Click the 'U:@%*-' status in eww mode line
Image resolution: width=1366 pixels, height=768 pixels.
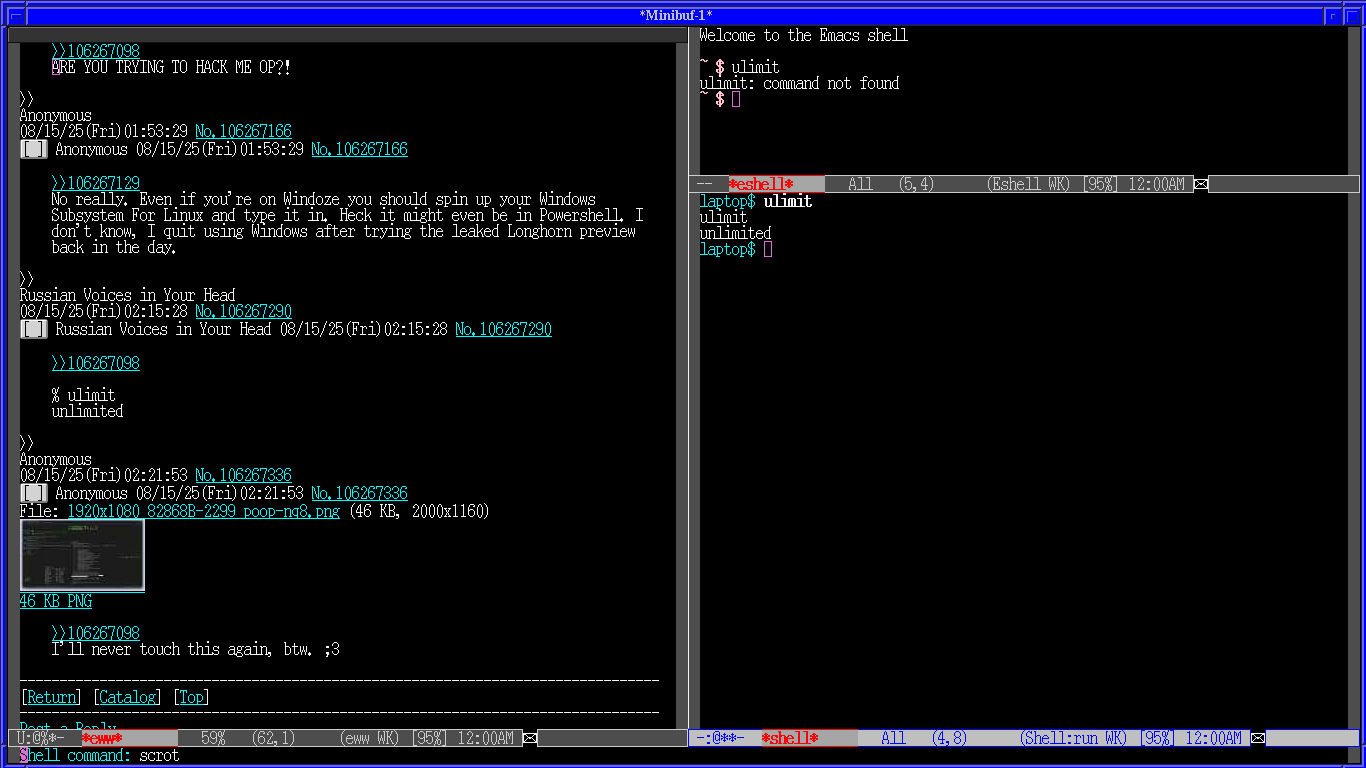click(41, 739)
